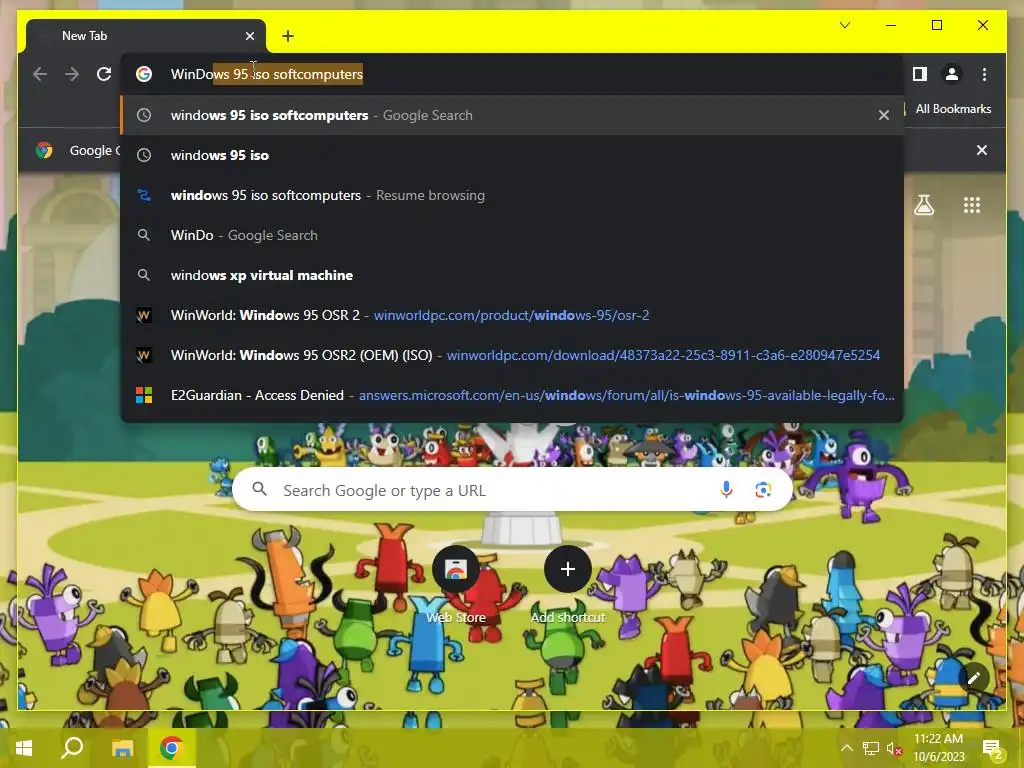Open the notification center icon
The height and width of the screenshot is (768, 1024).
point(992,748)
